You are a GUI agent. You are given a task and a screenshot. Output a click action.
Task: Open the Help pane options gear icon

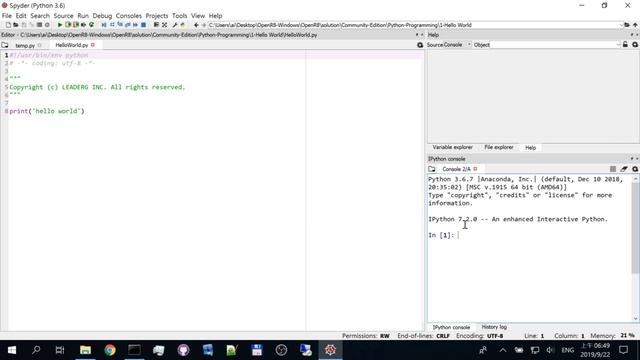point(635,44)
